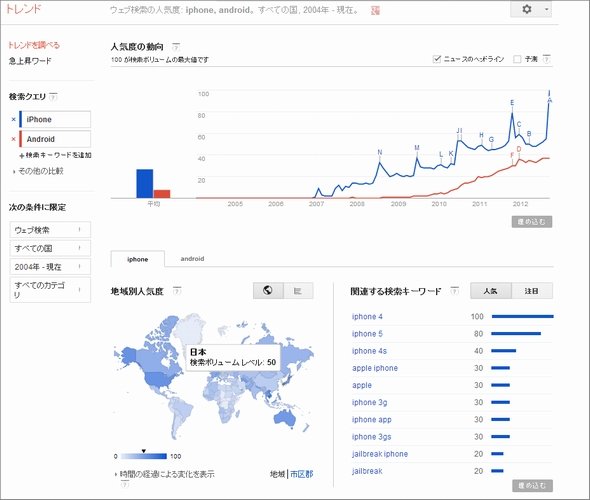
Task: Open related keyword iphone 4s
Action: click(369, 351)
